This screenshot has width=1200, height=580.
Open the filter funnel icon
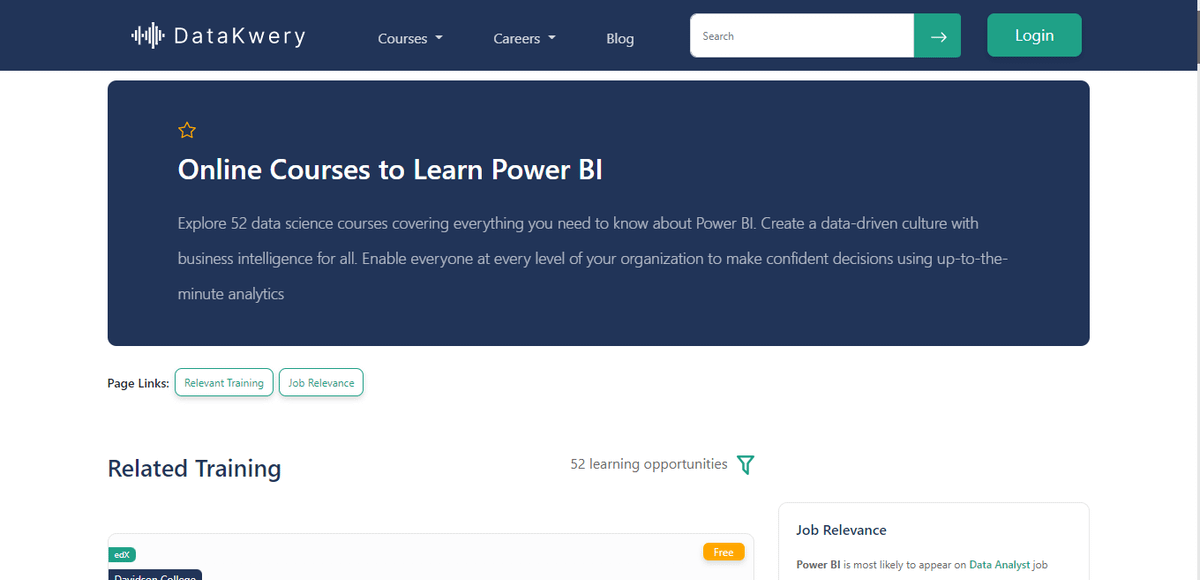point(745,465)
